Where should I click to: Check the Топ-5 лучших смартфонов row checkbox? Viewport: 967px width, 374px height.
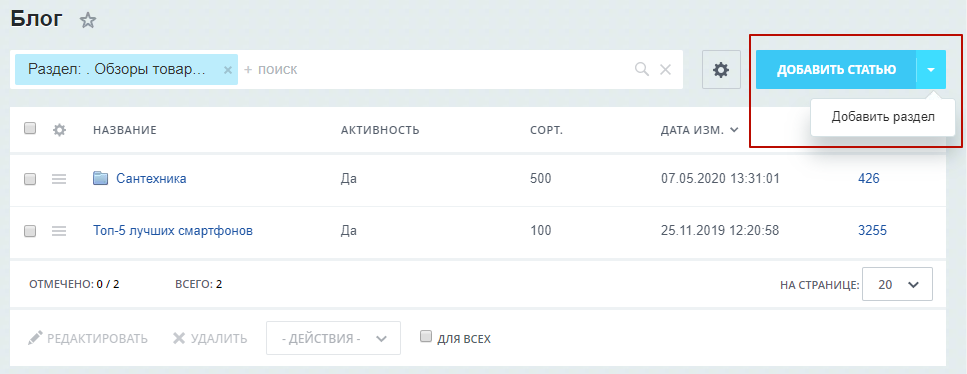(x=30, y=231)
